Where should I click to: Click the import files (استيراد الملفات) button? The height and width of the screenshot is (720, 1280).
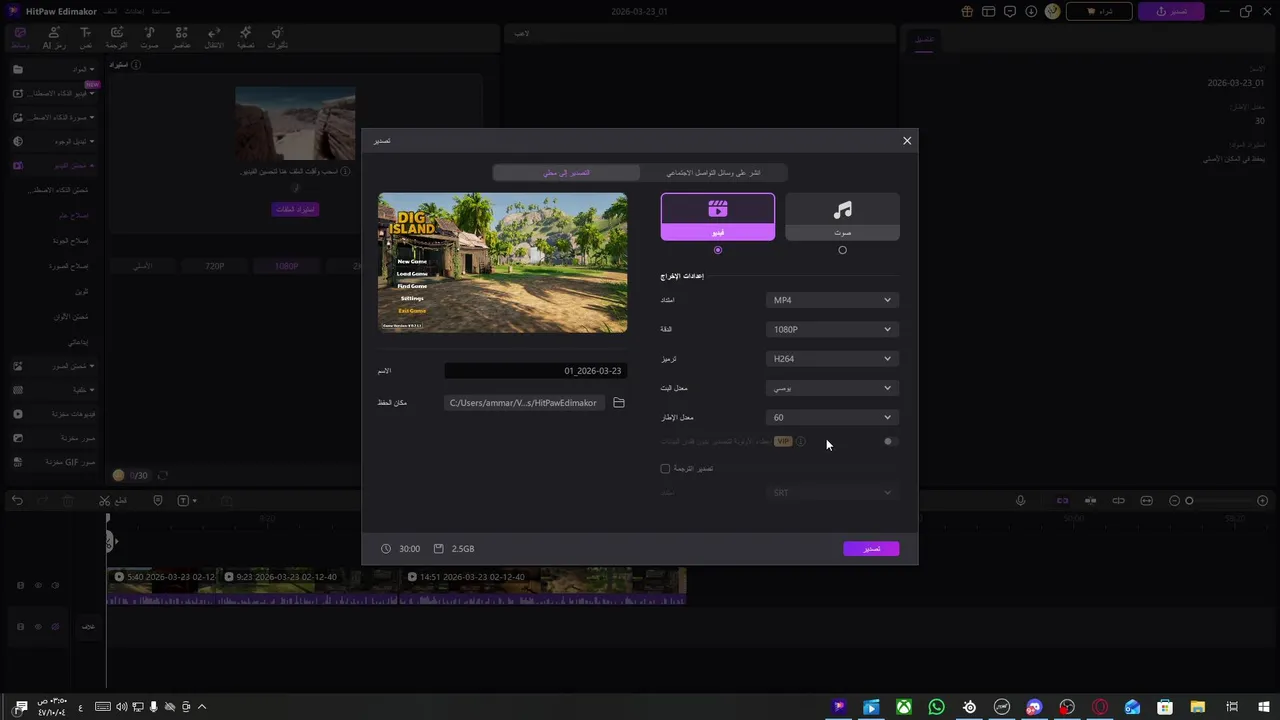pos(295,209)
